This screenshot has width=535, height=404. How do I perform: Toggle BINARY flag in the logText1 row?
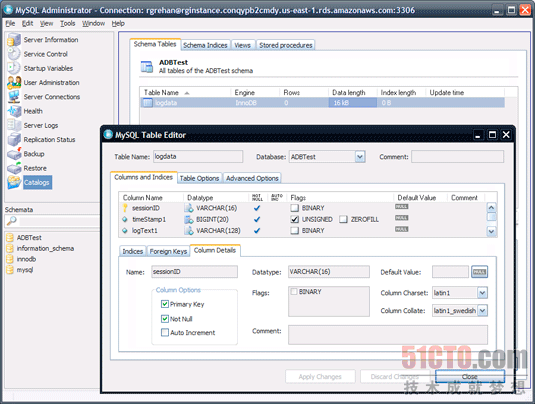[295, 231]
